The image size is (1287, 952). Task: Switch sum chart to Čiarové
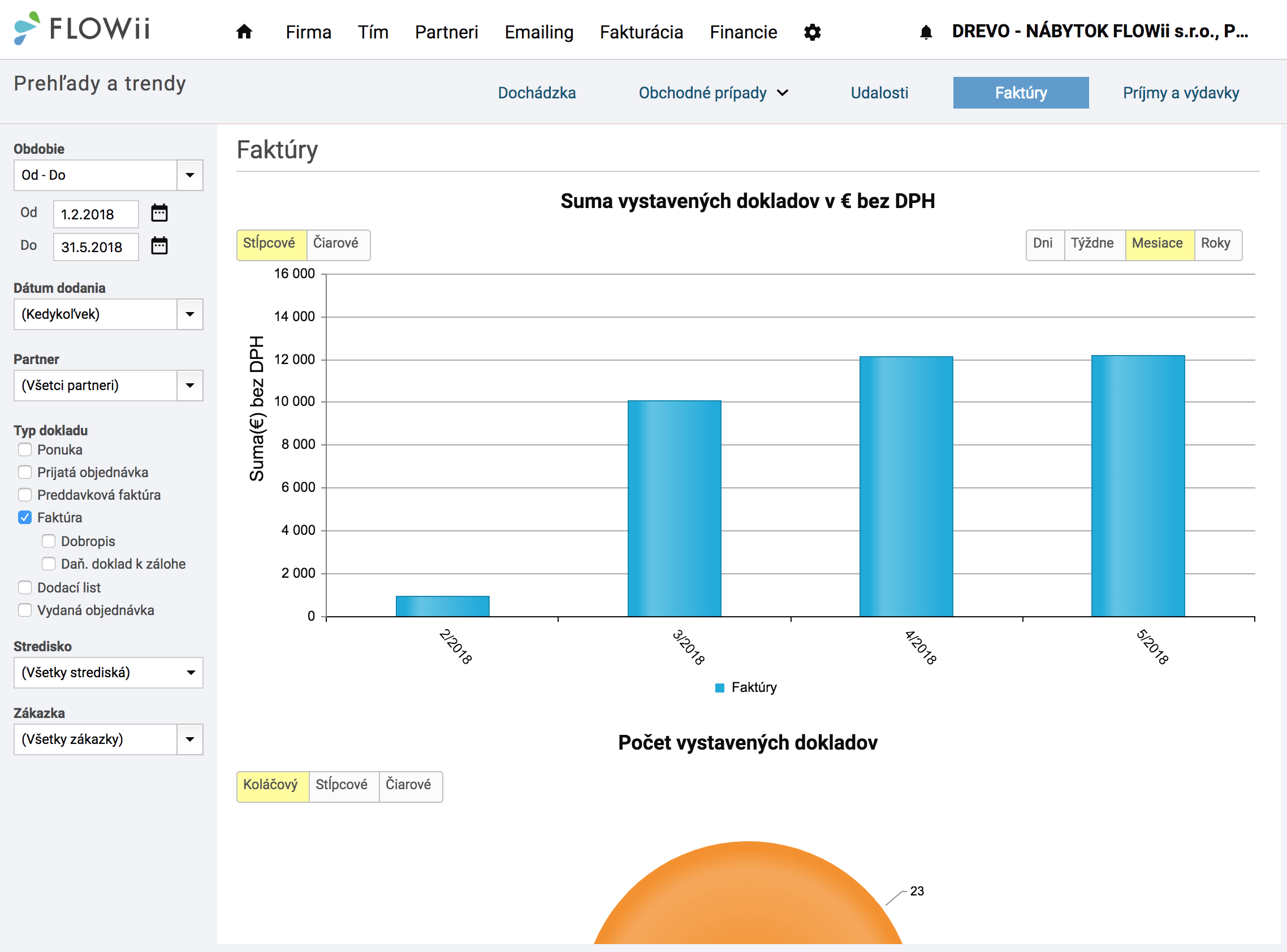[x=338, y=245]
